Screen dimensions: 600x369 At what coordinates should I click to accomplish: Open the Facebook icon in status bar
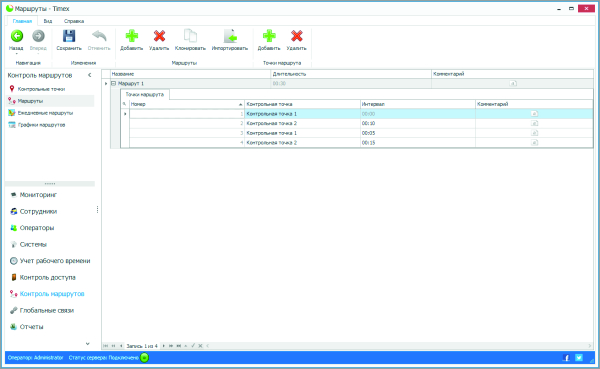pos(566,358)
